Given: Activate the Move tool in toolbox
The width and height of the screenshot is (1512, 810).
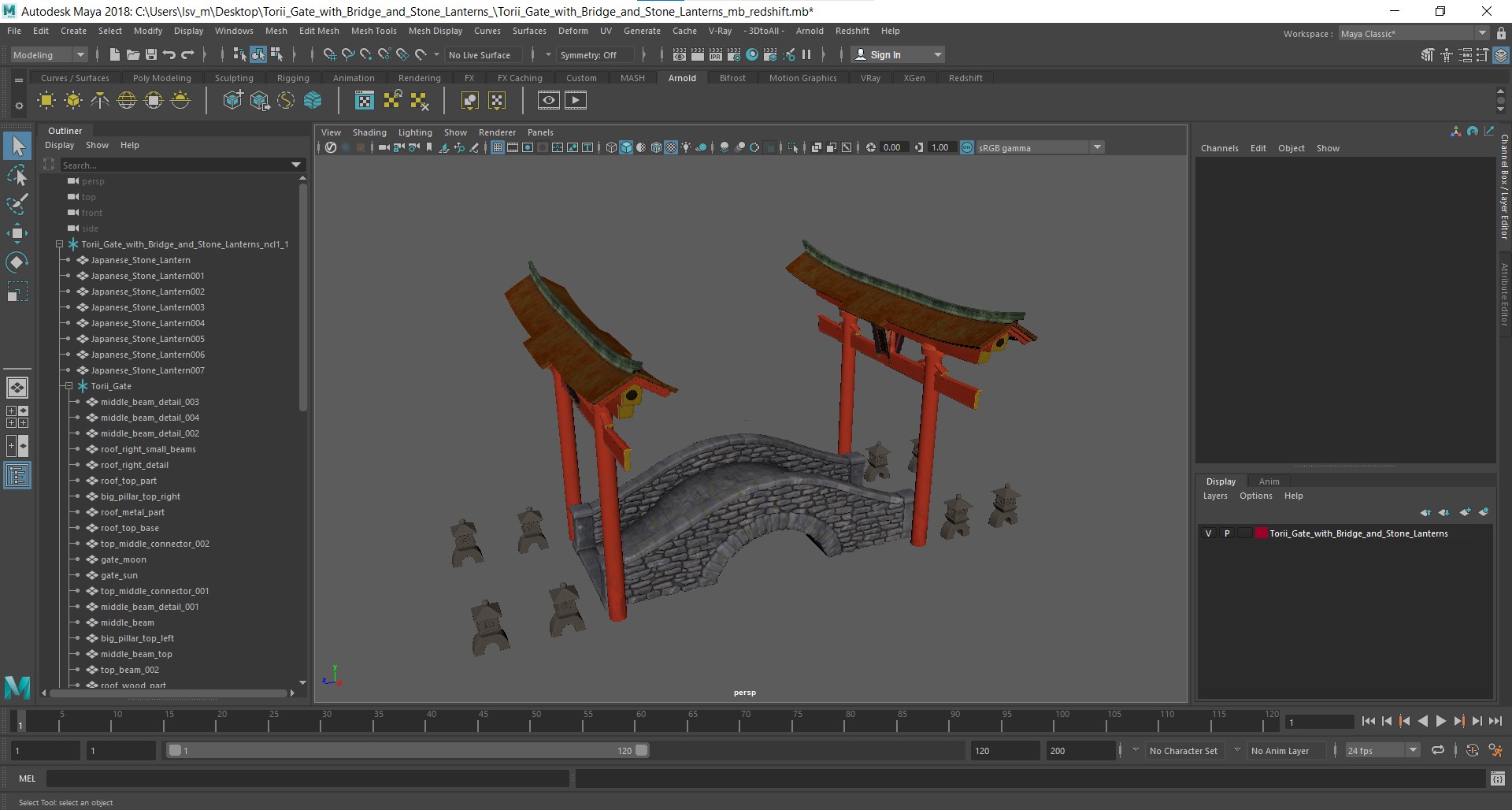Looking at the screenshot, I should pos(17,232).
